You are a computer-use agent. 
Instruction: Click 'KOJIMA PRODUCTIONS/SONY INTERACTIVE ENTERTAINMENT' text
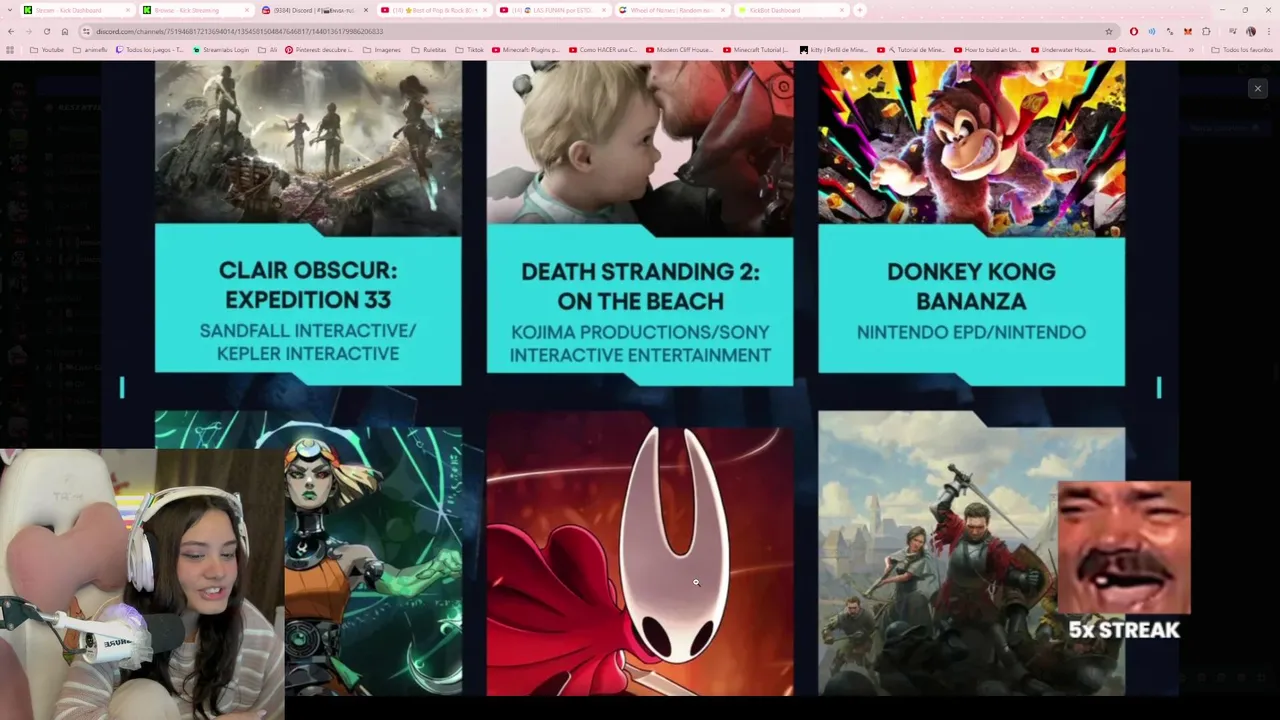pyautogui.click(x=640, y=343)
